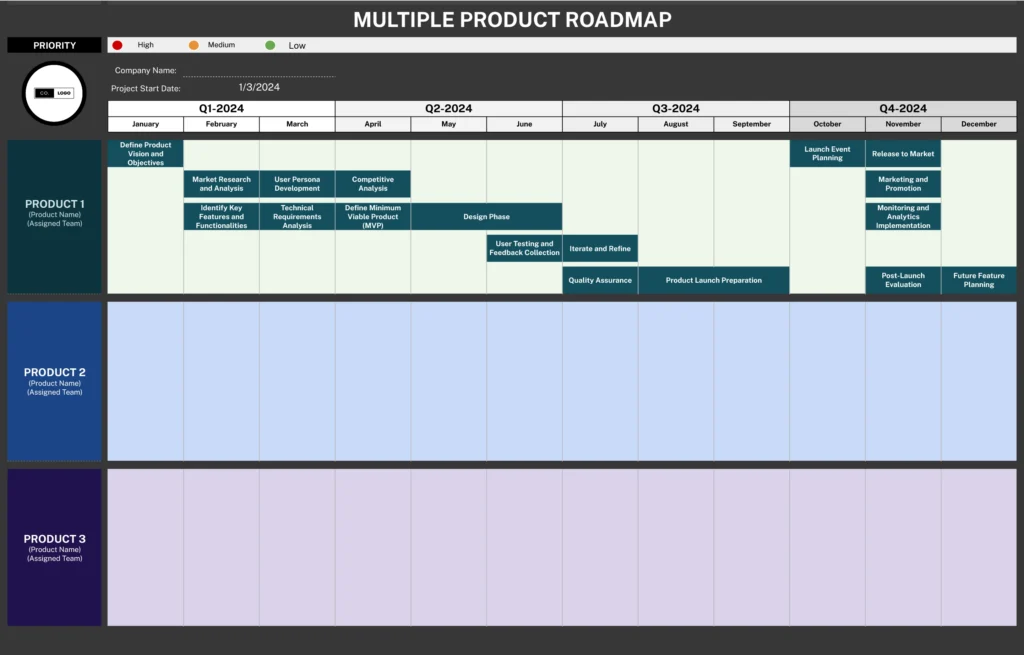Viewport: 1024px width, 655px height.
Task: Select Identify Key Features and Functionalities block
Action: [221, 217]
